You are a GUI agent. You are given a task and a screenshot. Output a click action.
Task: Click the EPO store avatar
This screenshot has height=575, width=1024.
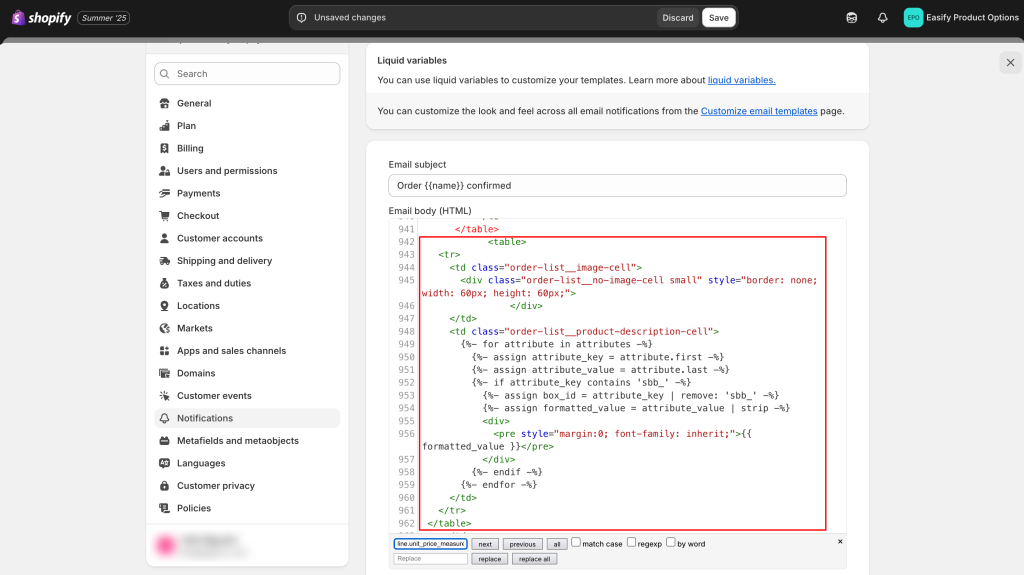point(913,18)
